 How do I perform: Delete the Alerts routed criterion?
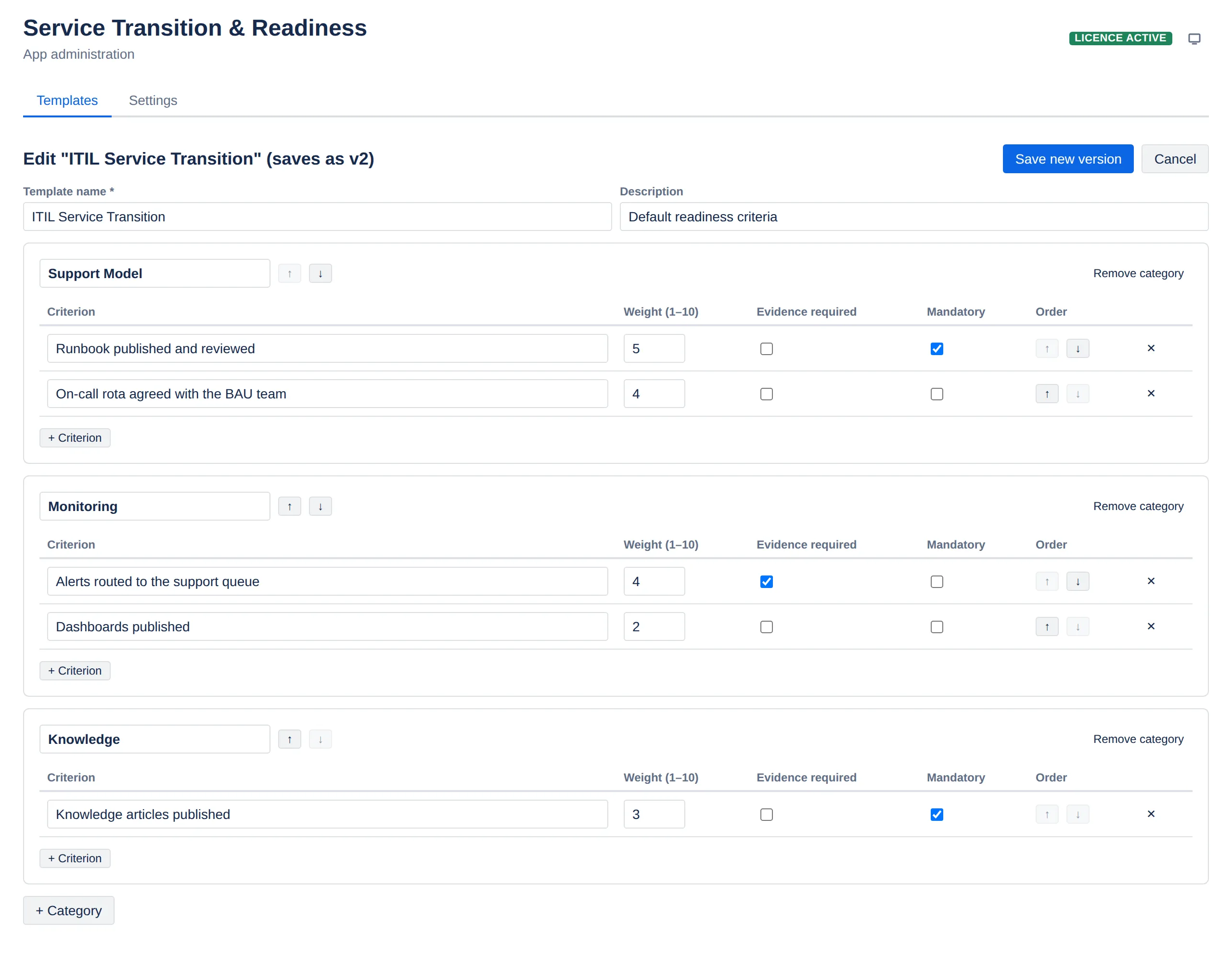pos(1151,581)
